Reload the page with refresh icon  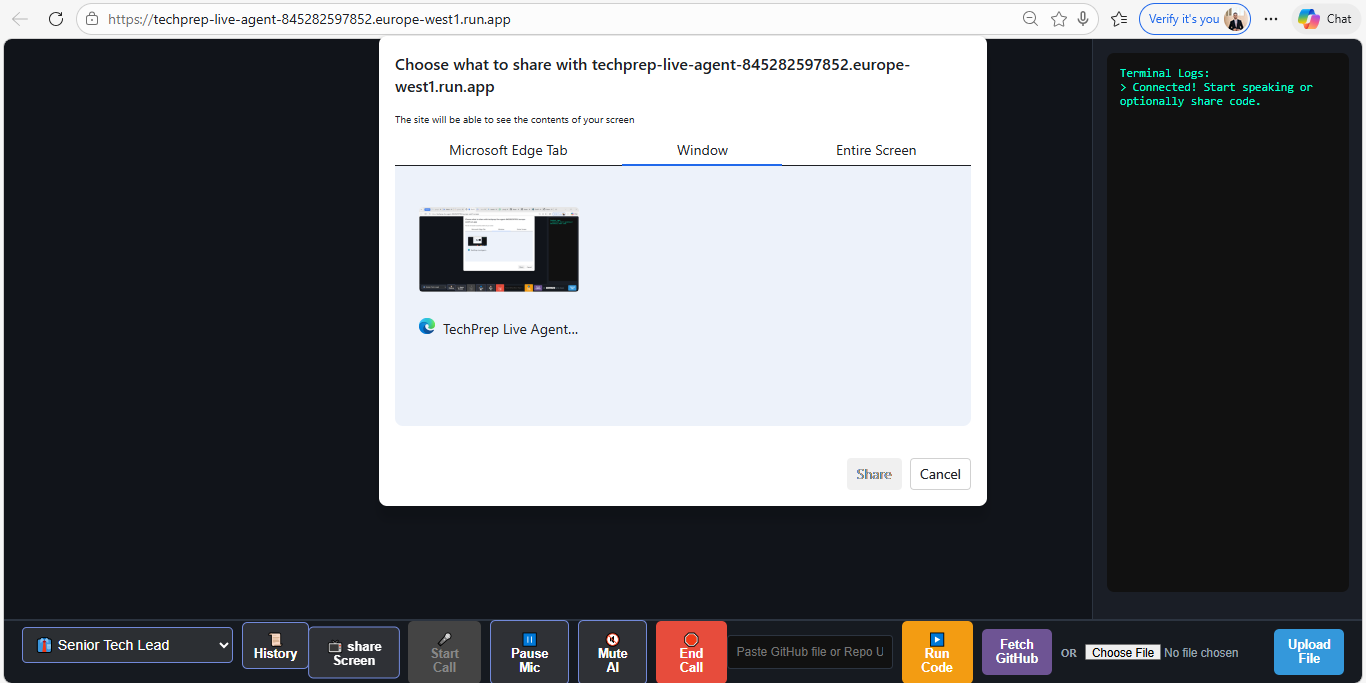56,19
